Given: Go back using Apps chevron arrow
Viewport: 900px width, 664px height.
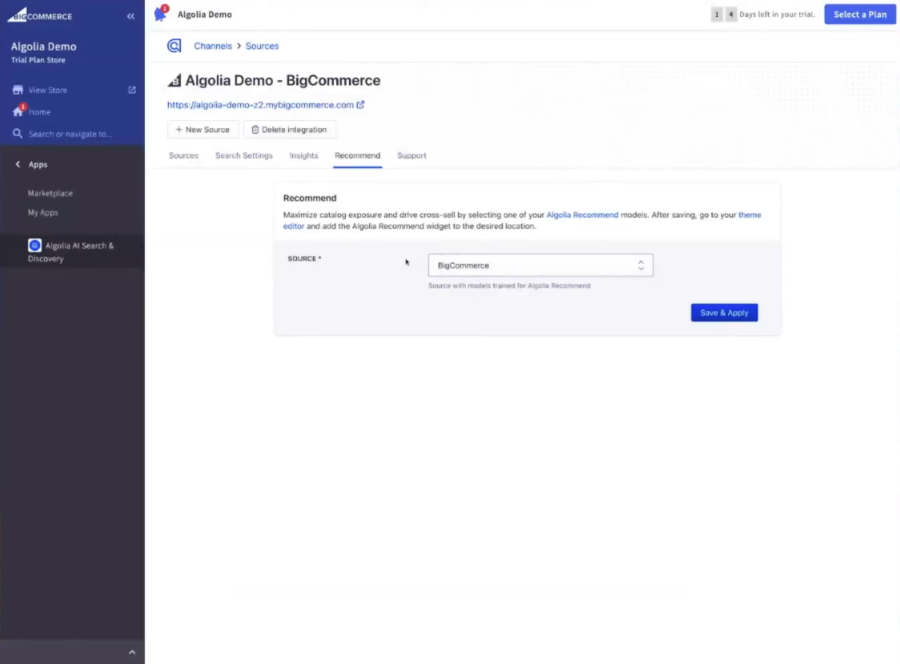Looking at the screenshot, I should tap(18, 164).
